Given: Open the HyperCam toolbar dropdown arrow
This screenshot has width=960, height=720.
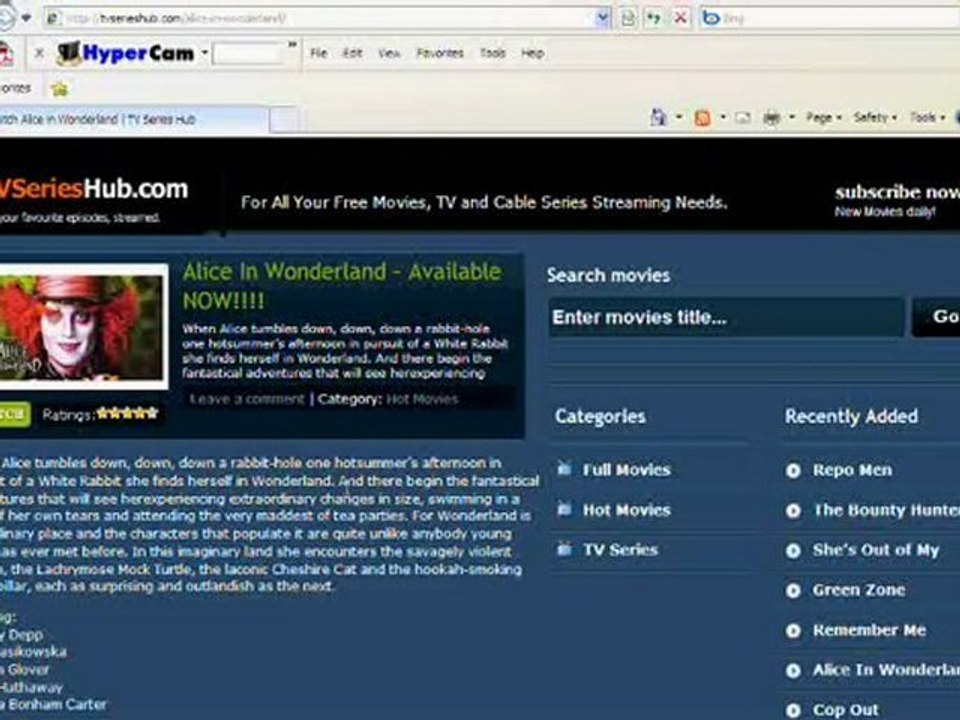Looking at the screenshot, I should coord(205,53).
